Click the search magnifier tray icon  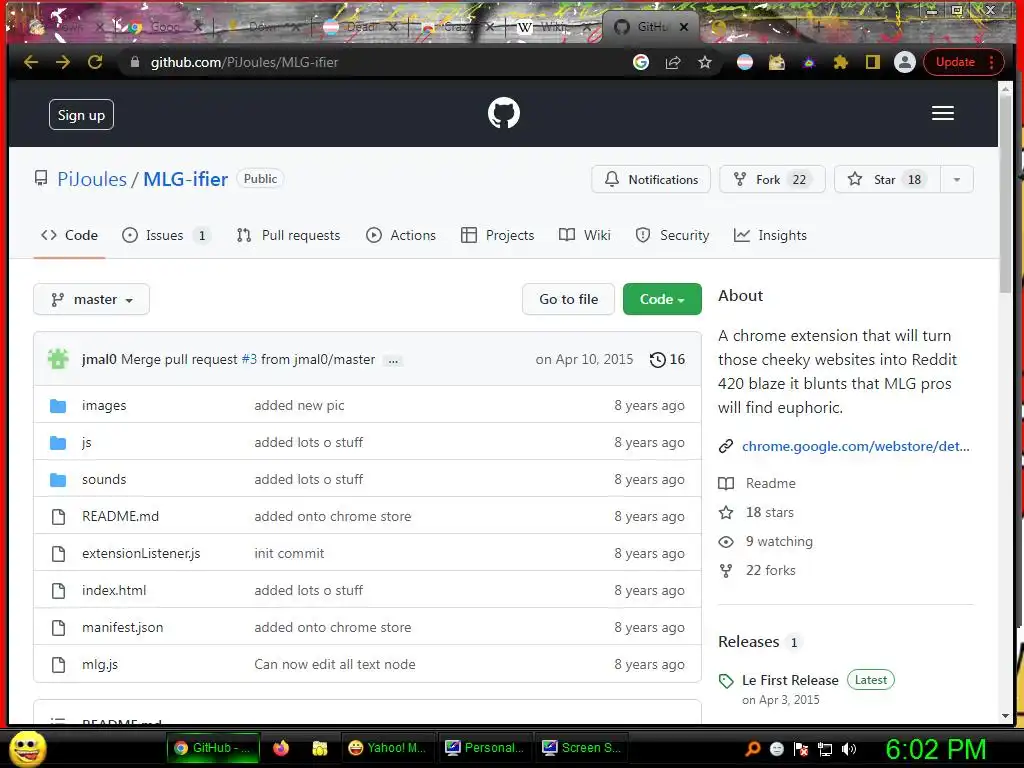(x=752, y=749)
